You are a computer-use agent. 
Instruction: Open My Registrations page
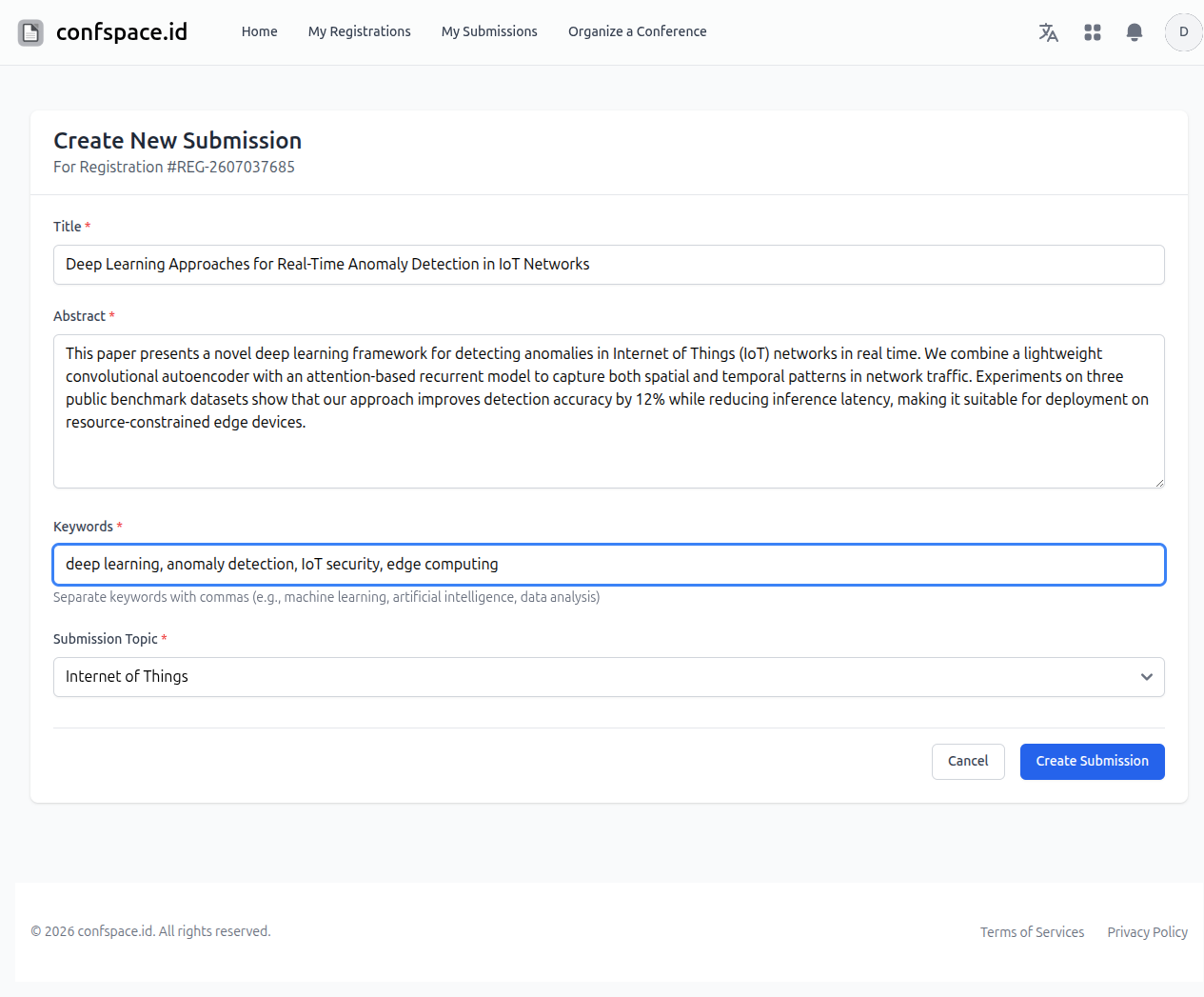(360, 31)
